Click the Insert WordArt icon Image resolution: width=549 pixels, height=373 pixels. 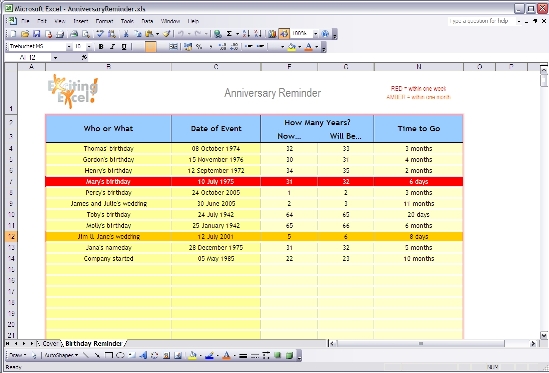pos(143,355)
